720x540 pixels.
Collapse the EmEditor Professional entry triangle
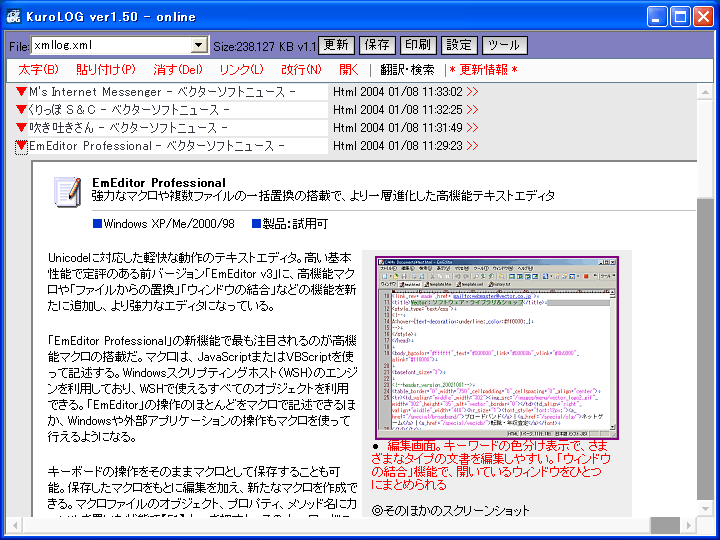click(x=21, y=146)
